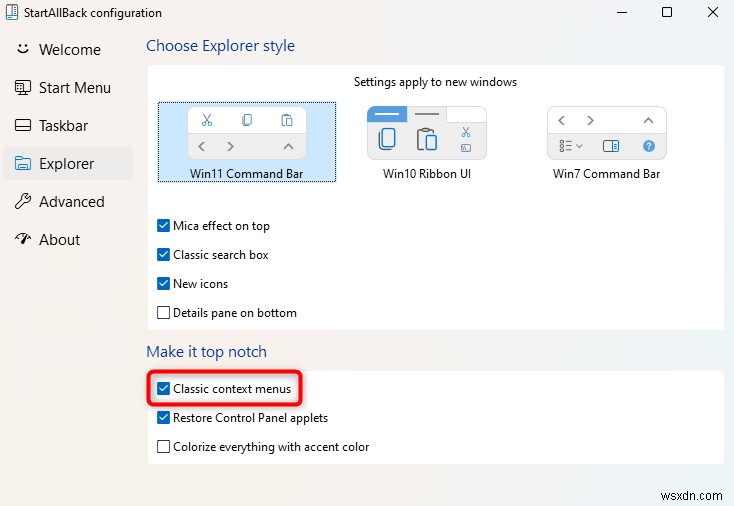Screen dimensions: 734x506
Task: Click scissors icon in Win11 preview
Action: click(x=206, y=120)
